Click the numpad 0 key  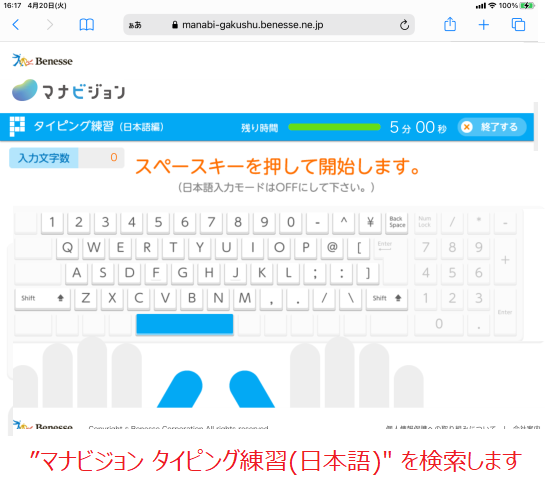439,324
